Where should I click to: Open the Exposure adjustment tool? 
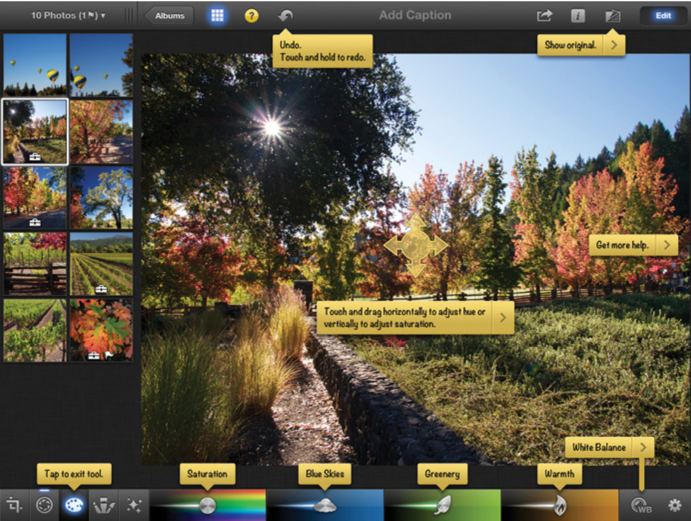click(x=44, y=505)
